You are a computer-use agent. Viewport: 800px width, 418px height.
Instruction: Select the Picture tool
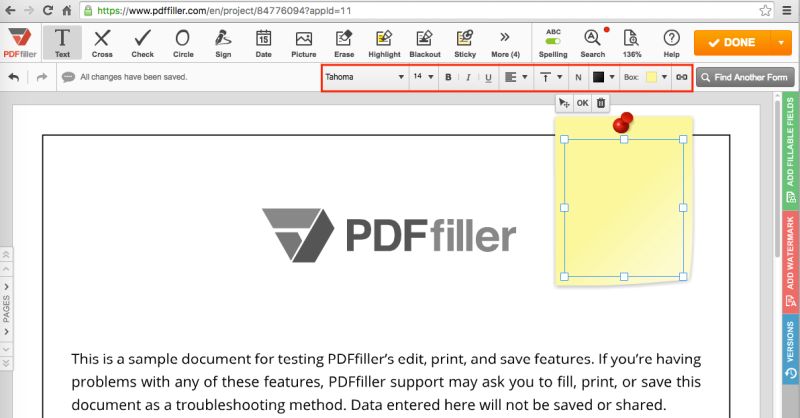[304, 42]
